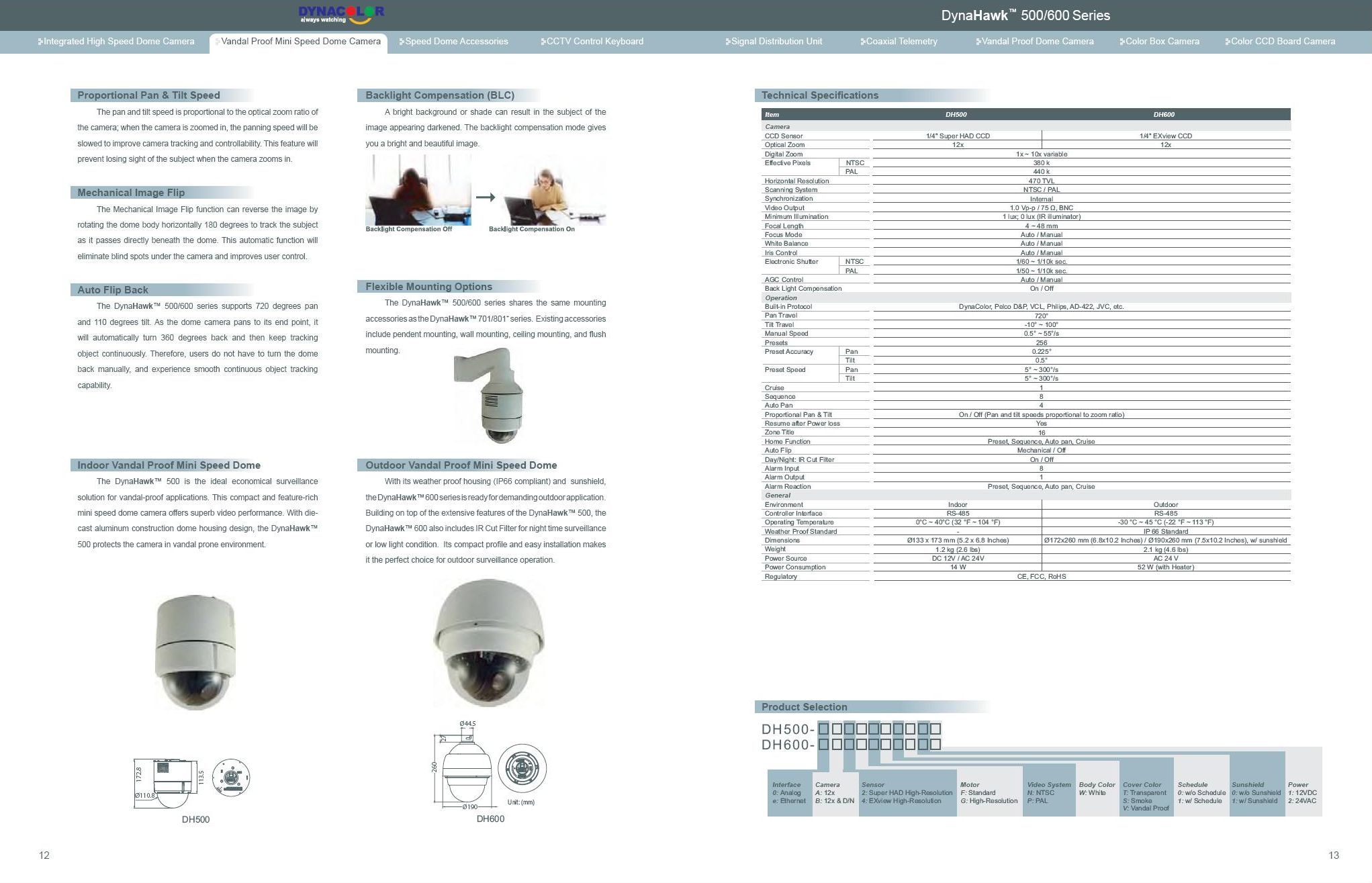Click the Sunshield option box
Image resolution: width=1372 pixels, height=883 pixels.
click(1256, 785)
